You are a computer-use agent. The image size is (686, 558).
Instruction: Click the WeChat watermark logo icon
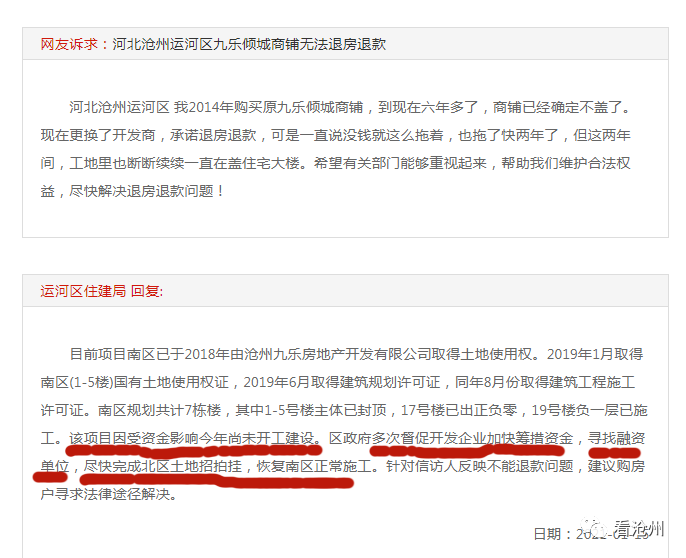(593, 528)
